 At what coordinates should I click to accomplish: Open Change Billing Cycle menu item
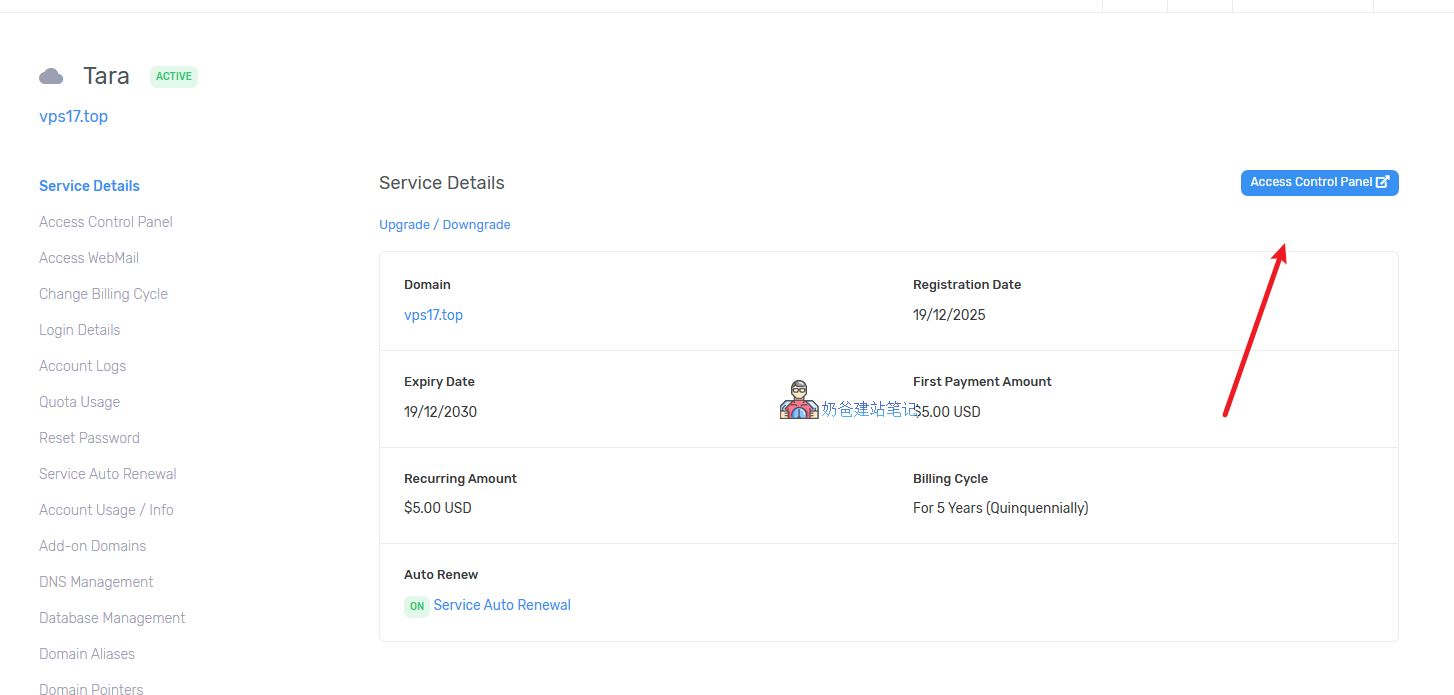(103, 294)
